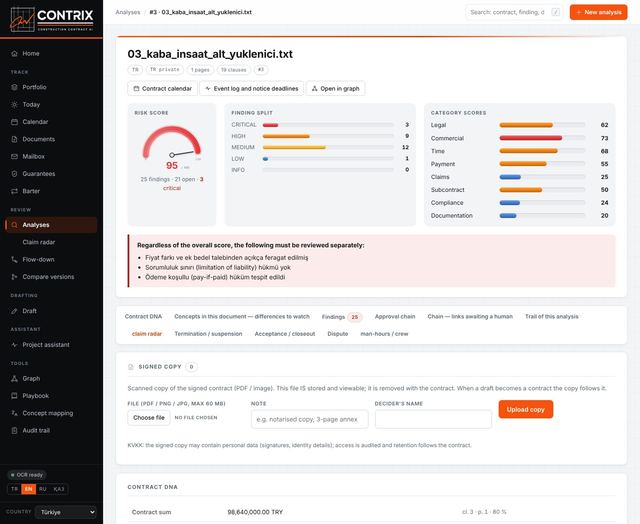Click the Barter swap icon
Image resolution: width=640 pixels, height=524 pixels.
[x=14, y=191]
